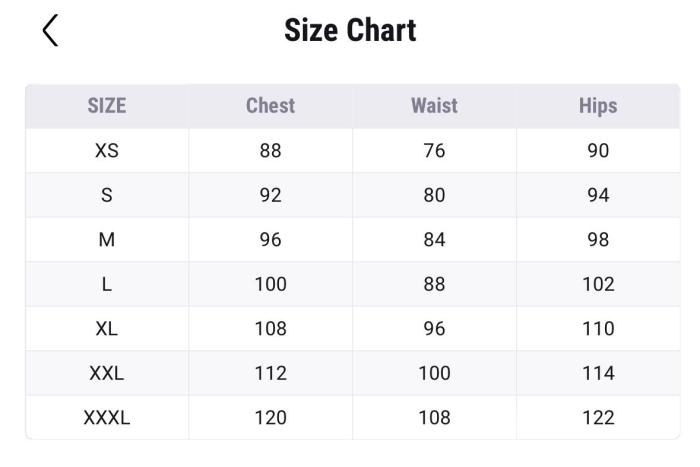Viewport: 700px width, 467px height.
Task: Choose the XXXL size row label
Action: tap(107, 418)
